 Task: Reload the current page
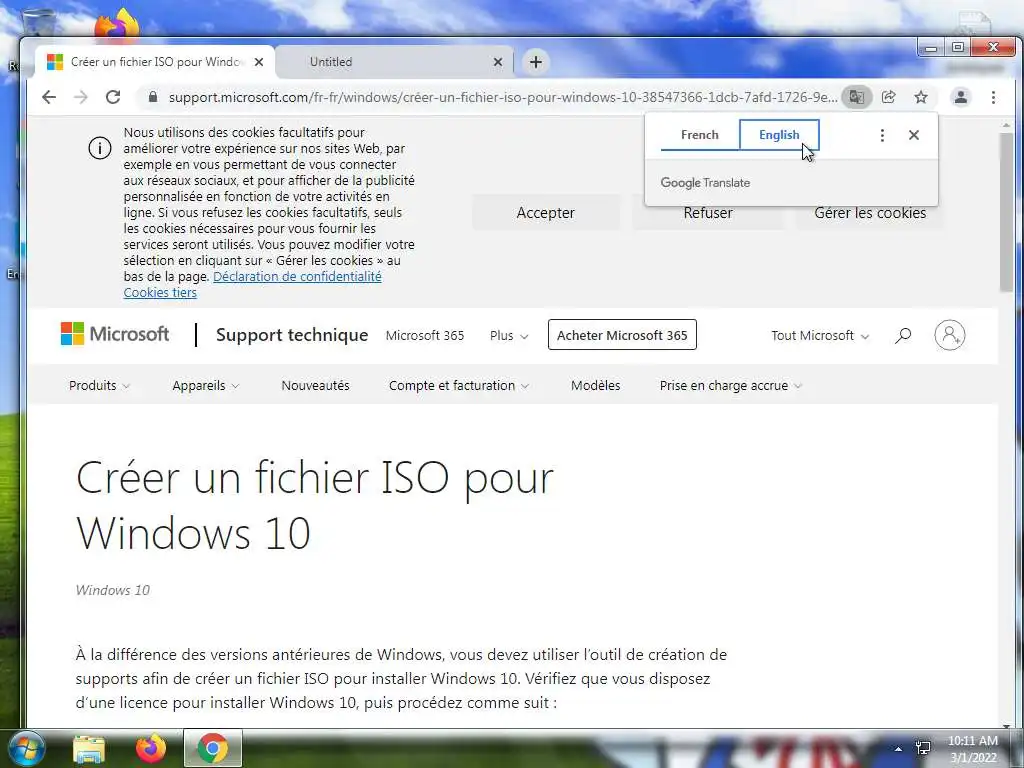(113, 97)
